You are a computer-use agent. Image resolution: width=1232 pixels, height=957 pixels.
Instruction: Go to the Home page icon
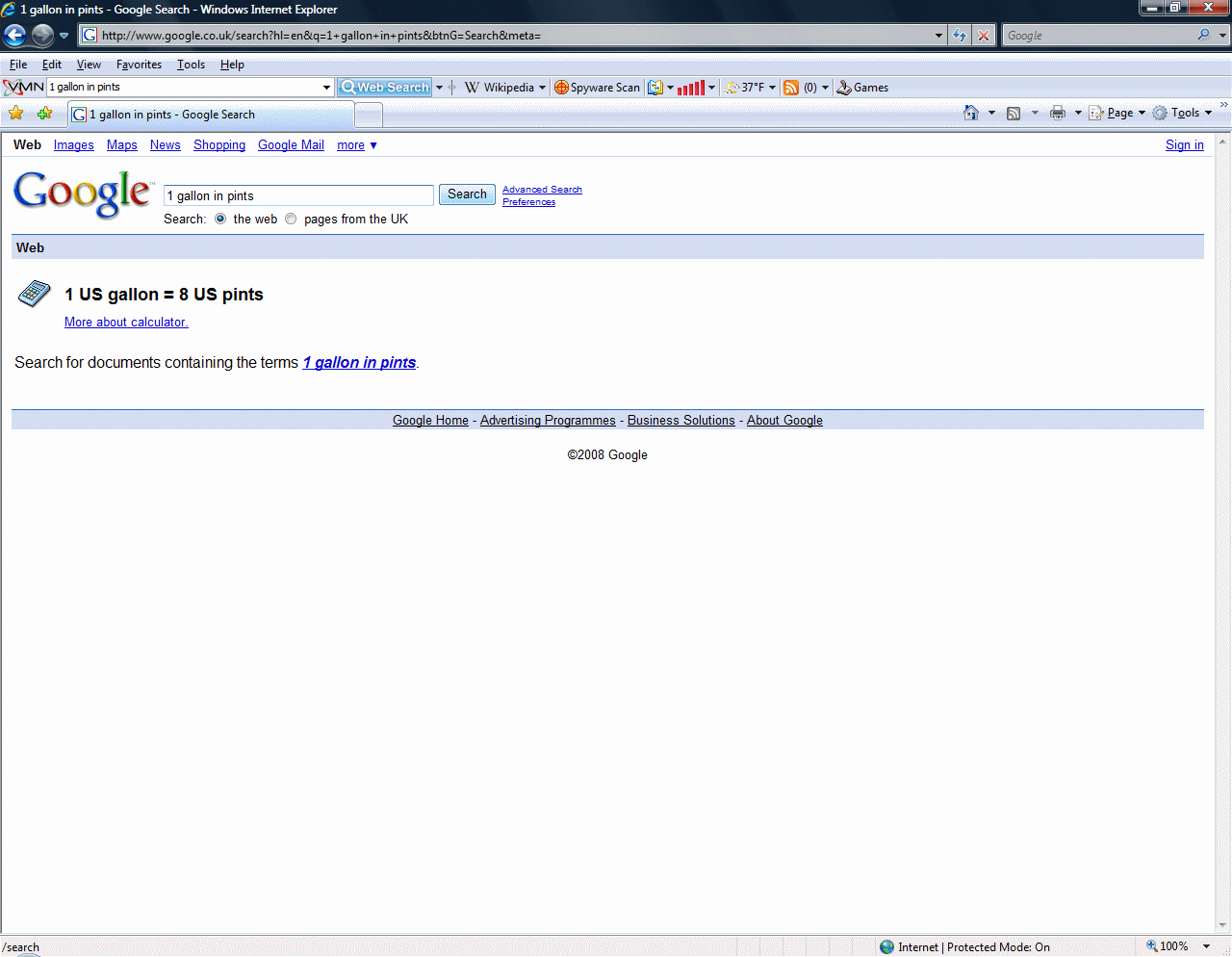(971, 113)
